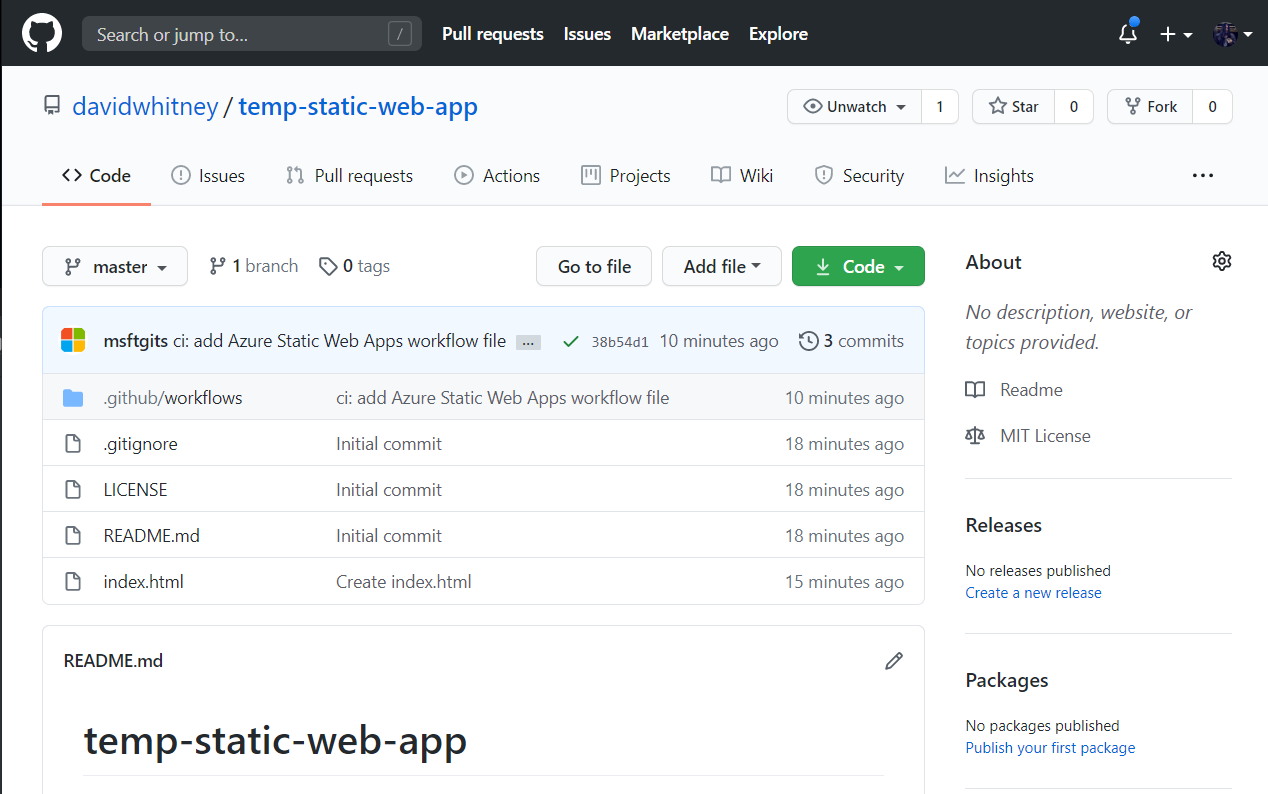1268x794 pixels.
Task: Click the repository book icon by davidwhitney
Action: pos(52,106)
